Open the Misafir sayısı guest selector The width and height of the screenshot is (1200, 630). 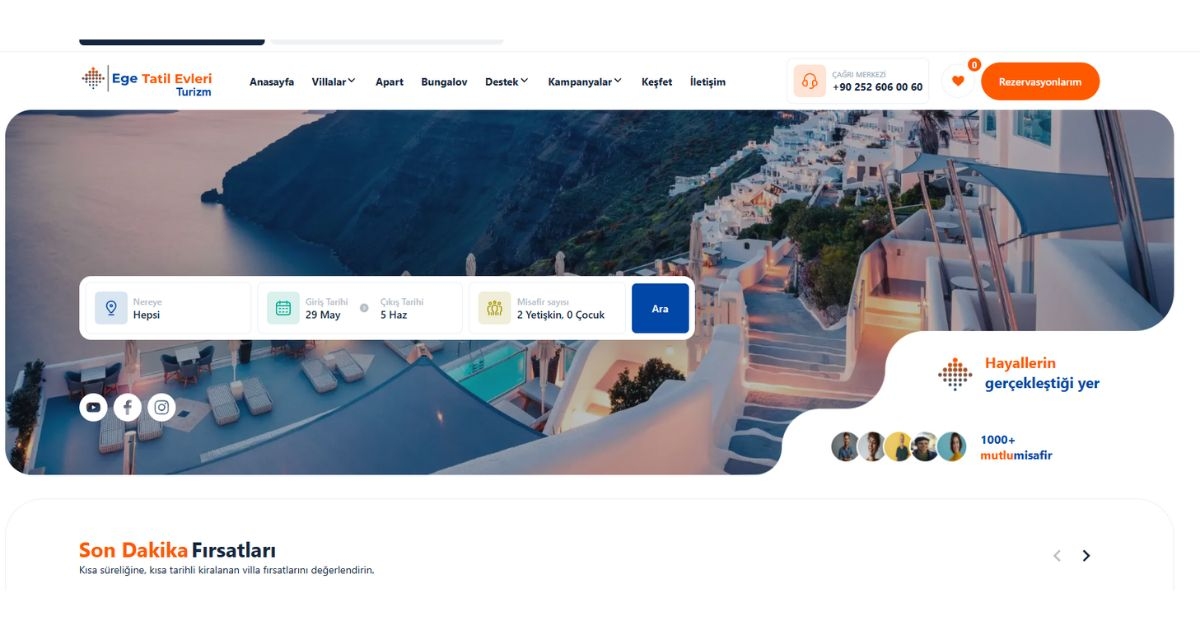click(x=547, y=308)
